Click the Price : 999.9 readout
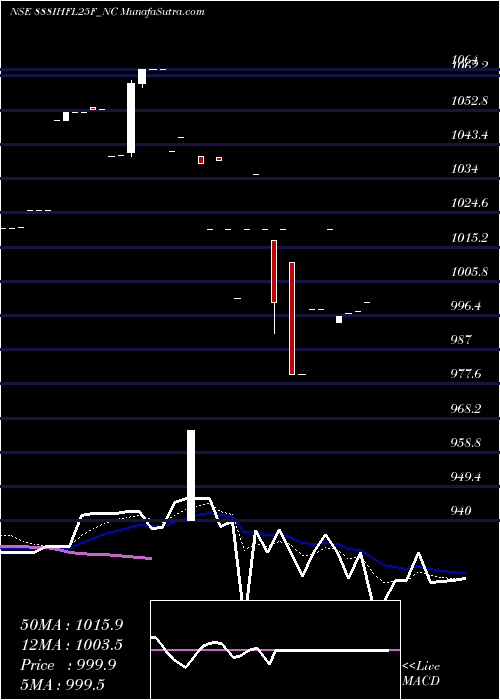Viewport: 500px width, 700px height. pyautogui.click(x=68, y=665)
